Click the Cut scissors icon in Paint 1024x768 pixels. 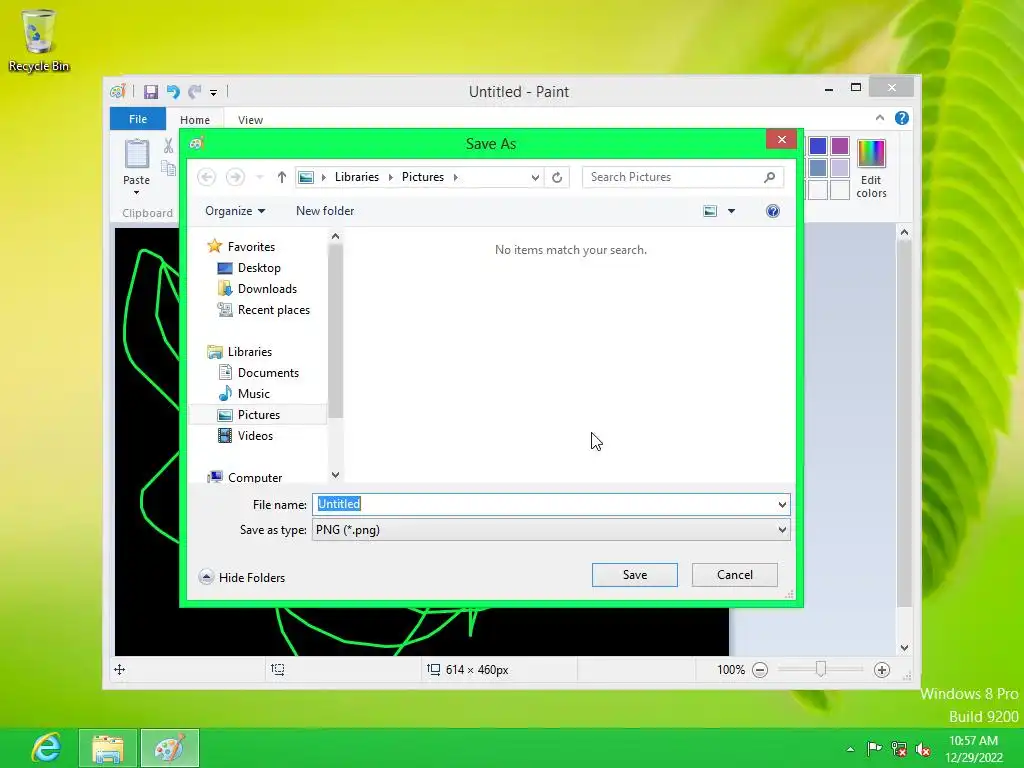(x=168, y=146)
